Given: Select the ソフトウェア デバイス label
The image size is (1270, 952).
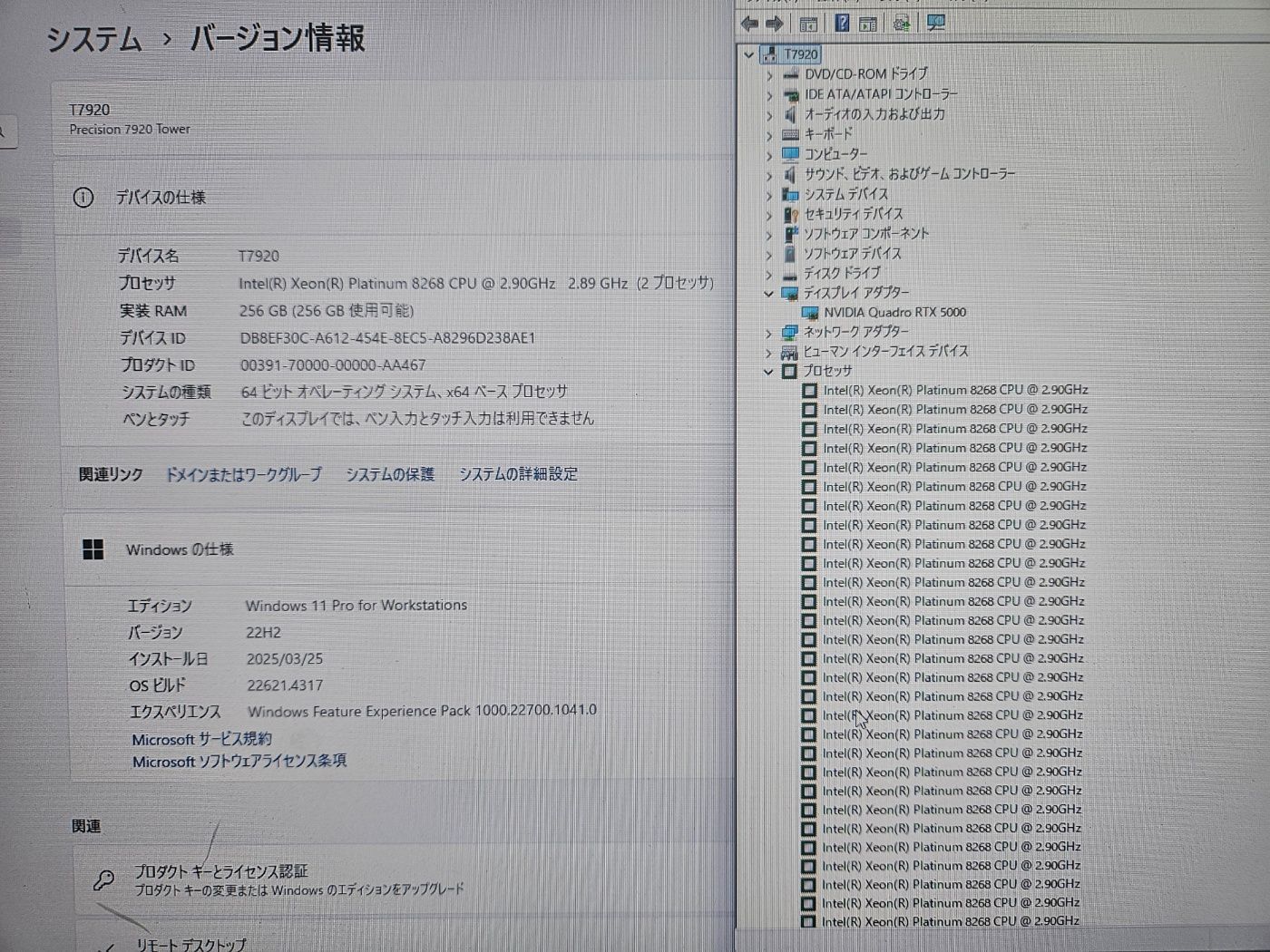Looking at the screenshot, I should pos(853,254).
